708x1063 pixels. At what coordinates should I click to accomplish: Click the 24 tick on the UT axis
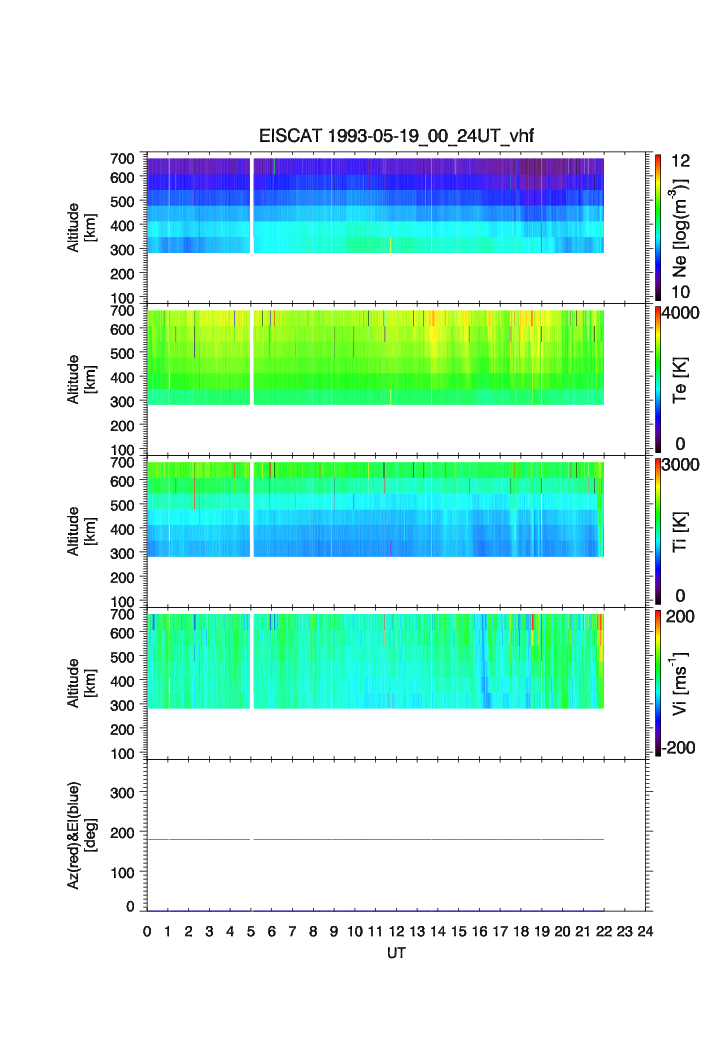(645, 932)
